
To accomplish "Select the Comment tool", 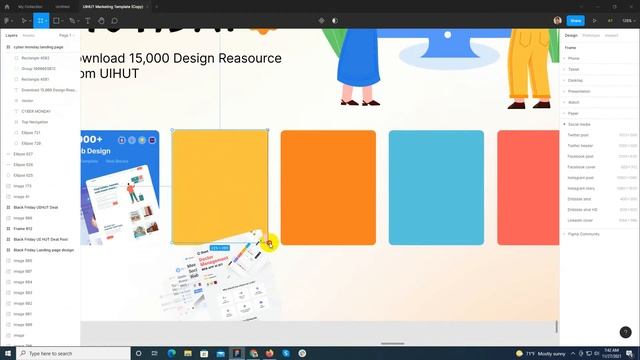I will [x=115, y=20].
